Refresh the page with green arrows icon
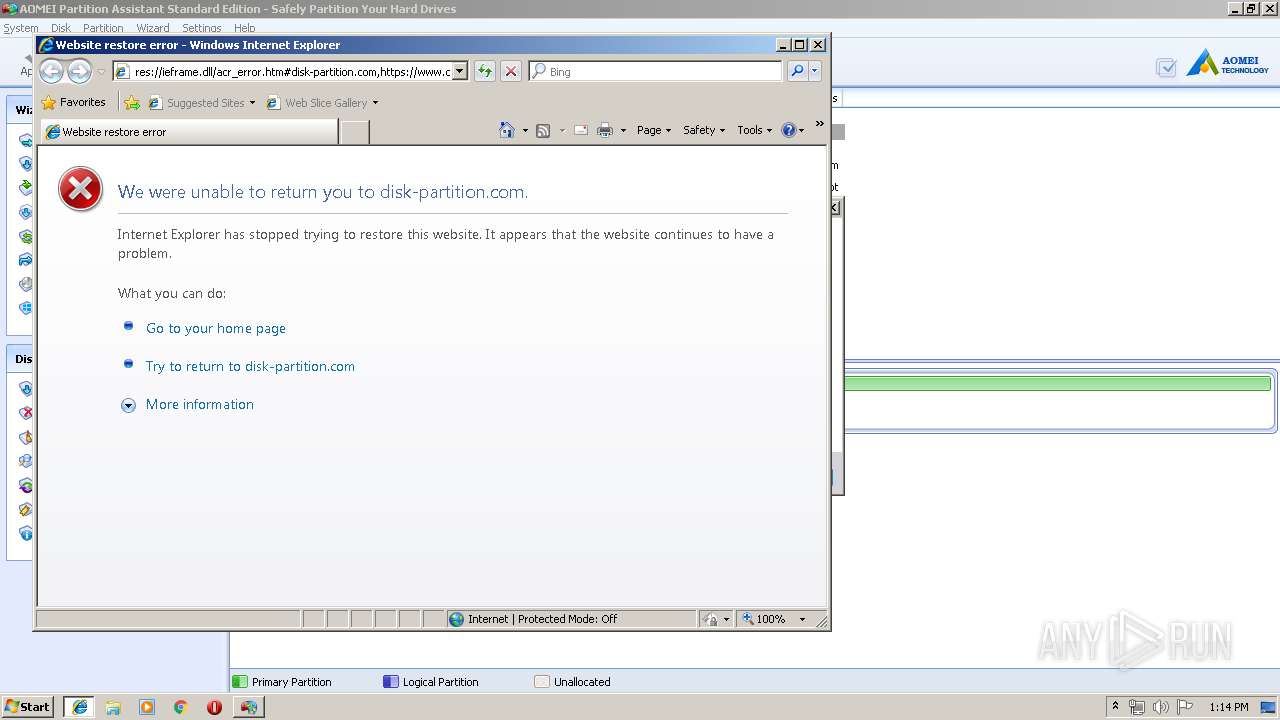1280x720 pixels. (x=485, y=71)
